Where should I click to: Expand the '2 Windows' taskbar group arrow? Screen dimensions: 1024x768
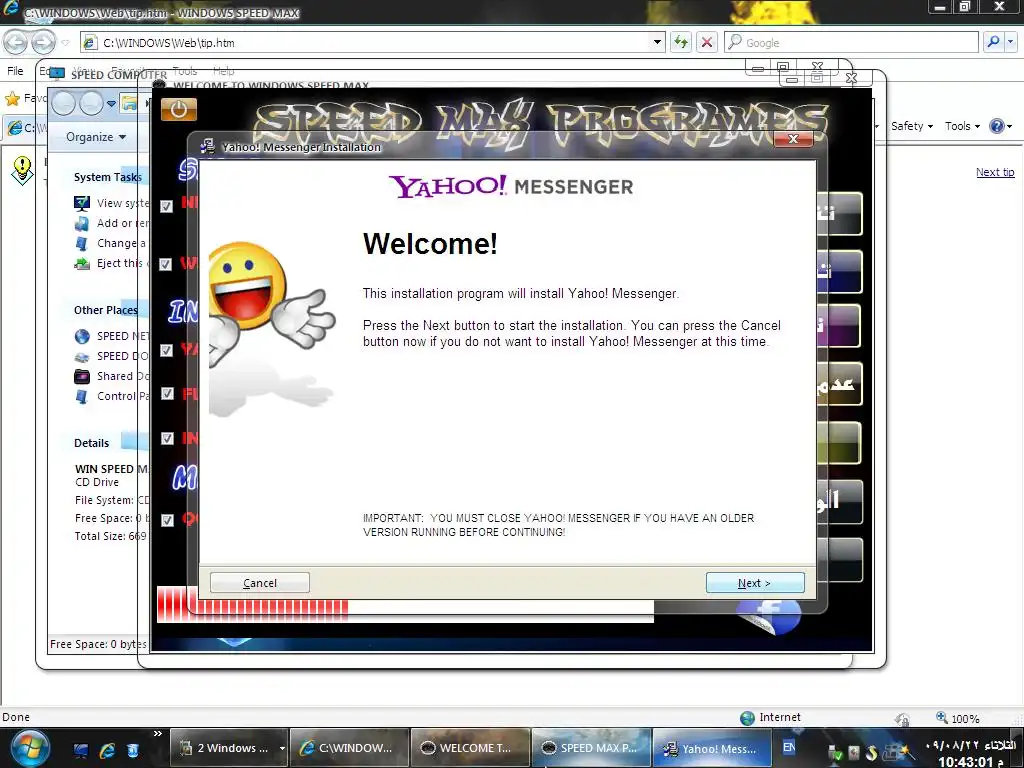282,748
